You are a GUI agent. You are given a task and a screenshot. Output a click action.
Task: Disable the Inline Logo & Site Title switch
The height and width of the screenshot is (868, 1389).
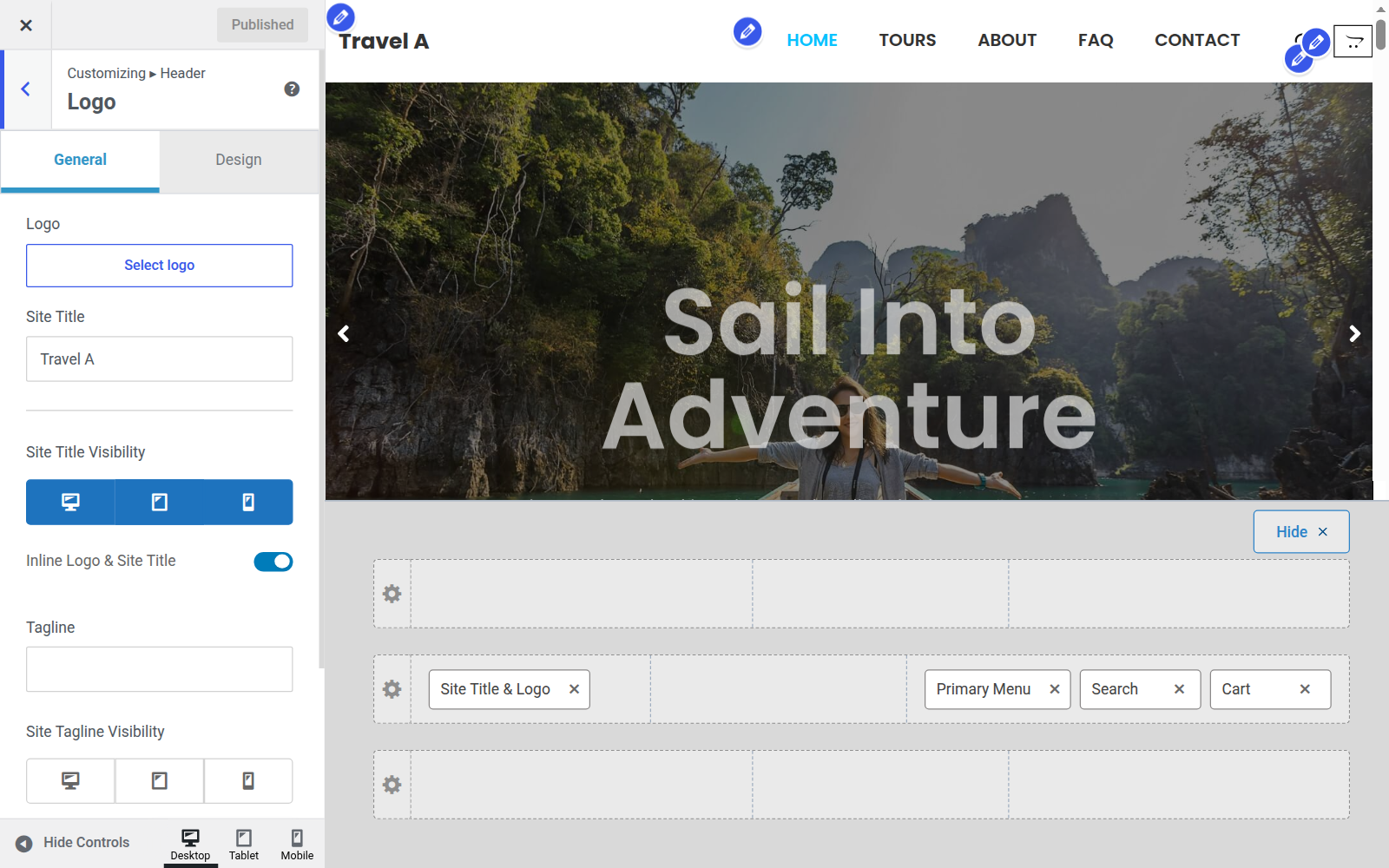(273, 562)
